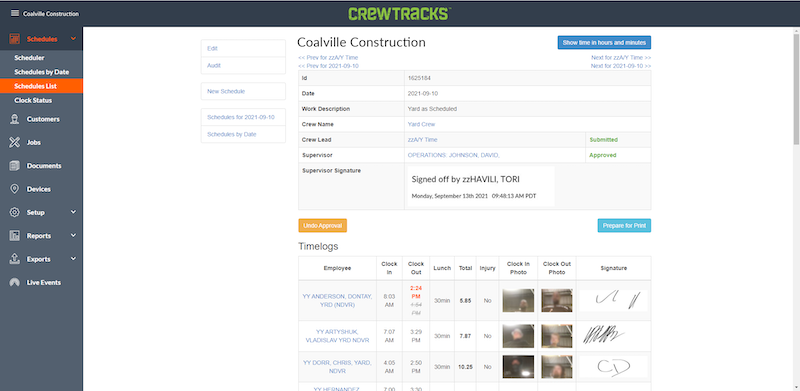Open Schedules for 2021-09-10 link
The height and width of the screenshot is (391, 800).
click(x=241, y=117)
